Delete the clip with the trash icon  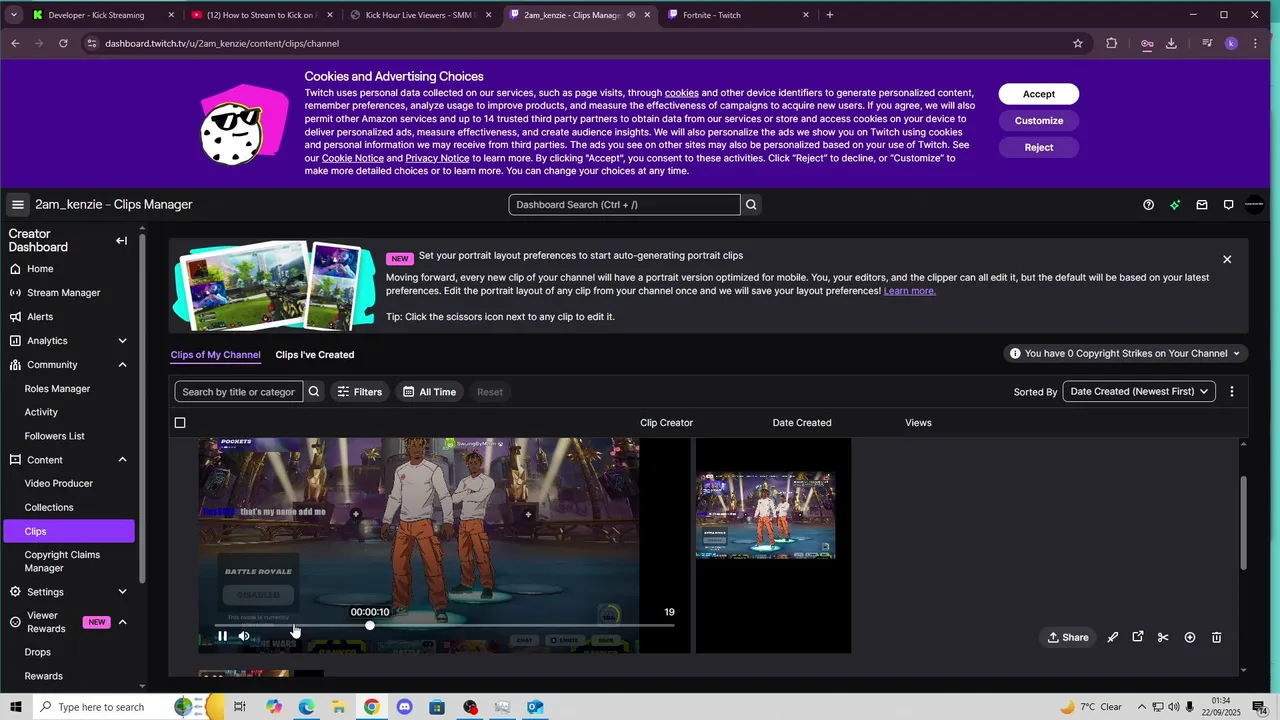click(1217, 637)
